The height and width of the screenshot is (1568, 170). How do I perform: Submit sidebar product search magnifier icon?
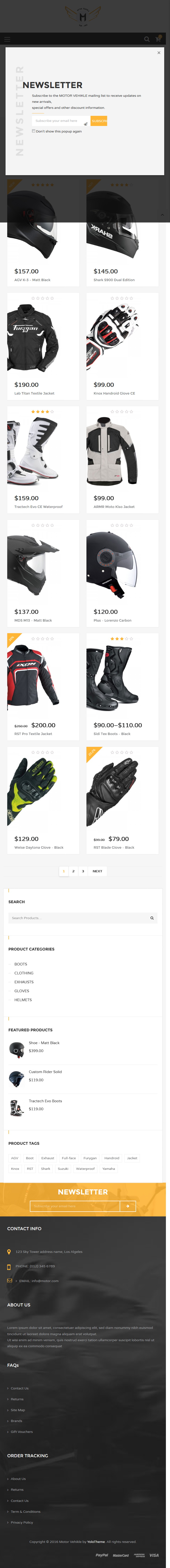pyautogui.click(x=152, y=918)
